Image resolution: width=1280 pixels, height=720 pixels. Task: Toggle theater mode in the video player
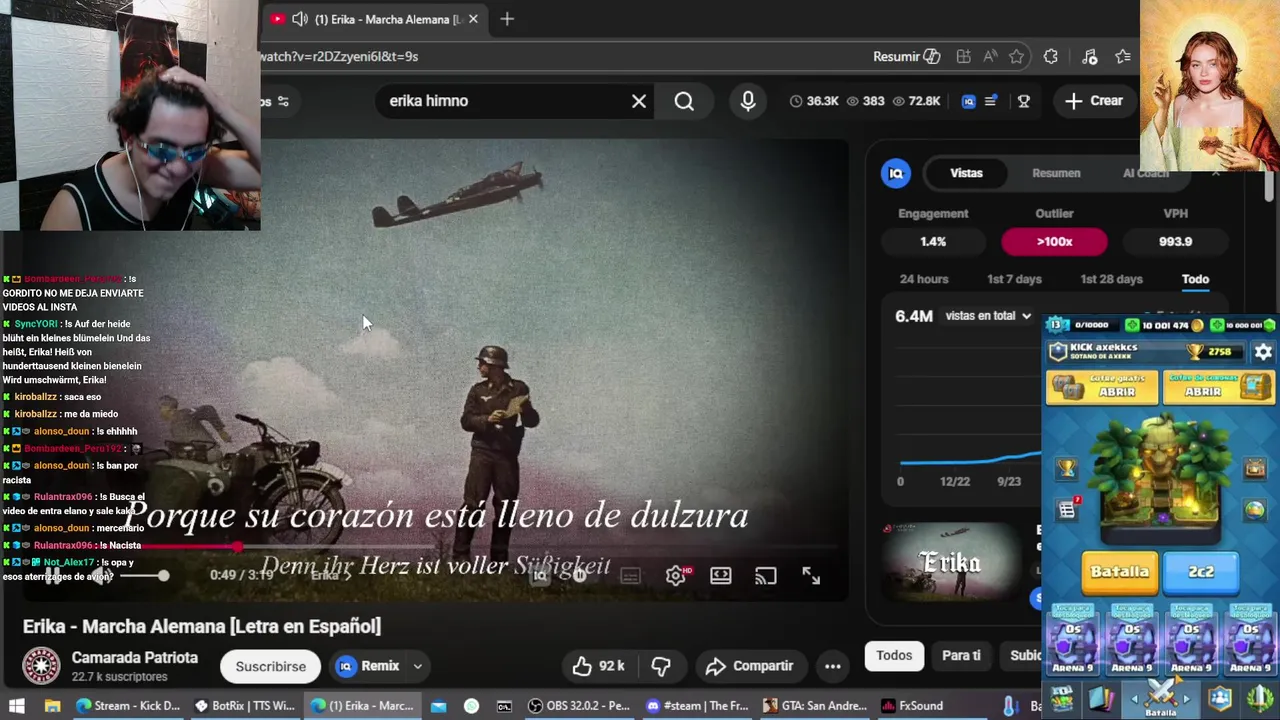tap(721, 576)
